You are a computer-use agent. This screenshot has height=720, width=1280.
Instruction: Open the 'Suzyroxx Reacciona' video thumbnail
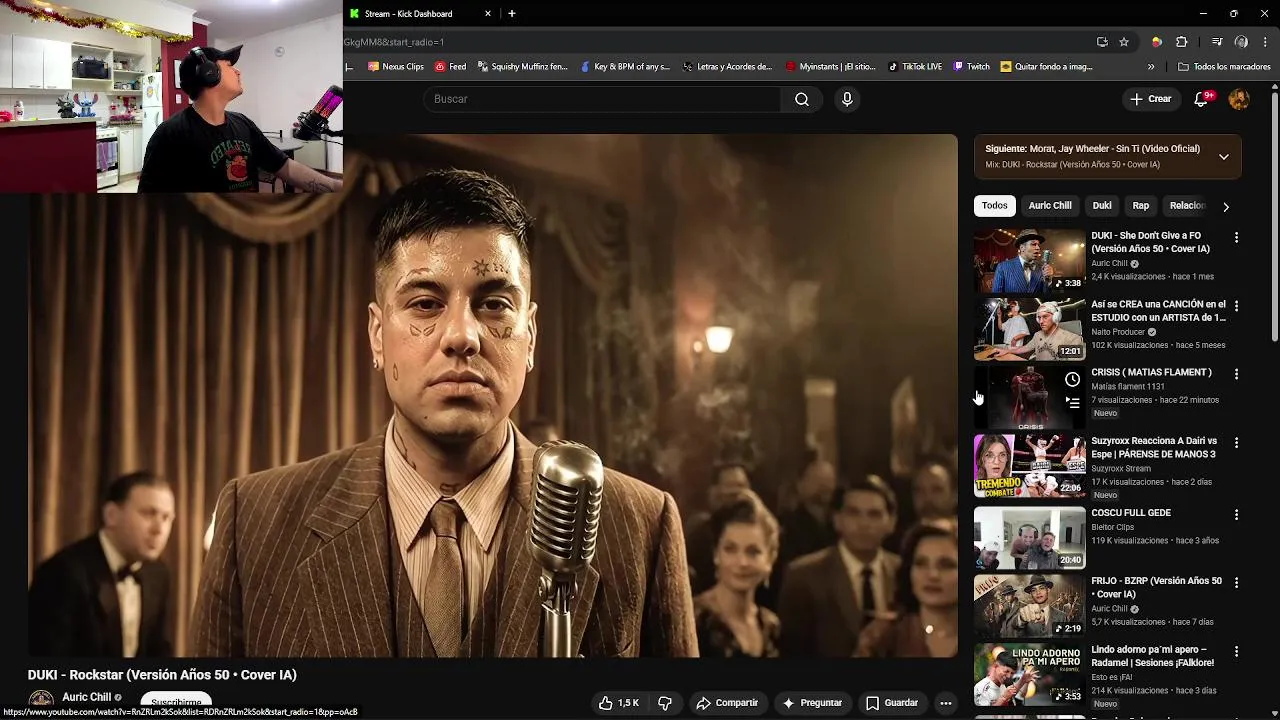(x=1029, y=465)
